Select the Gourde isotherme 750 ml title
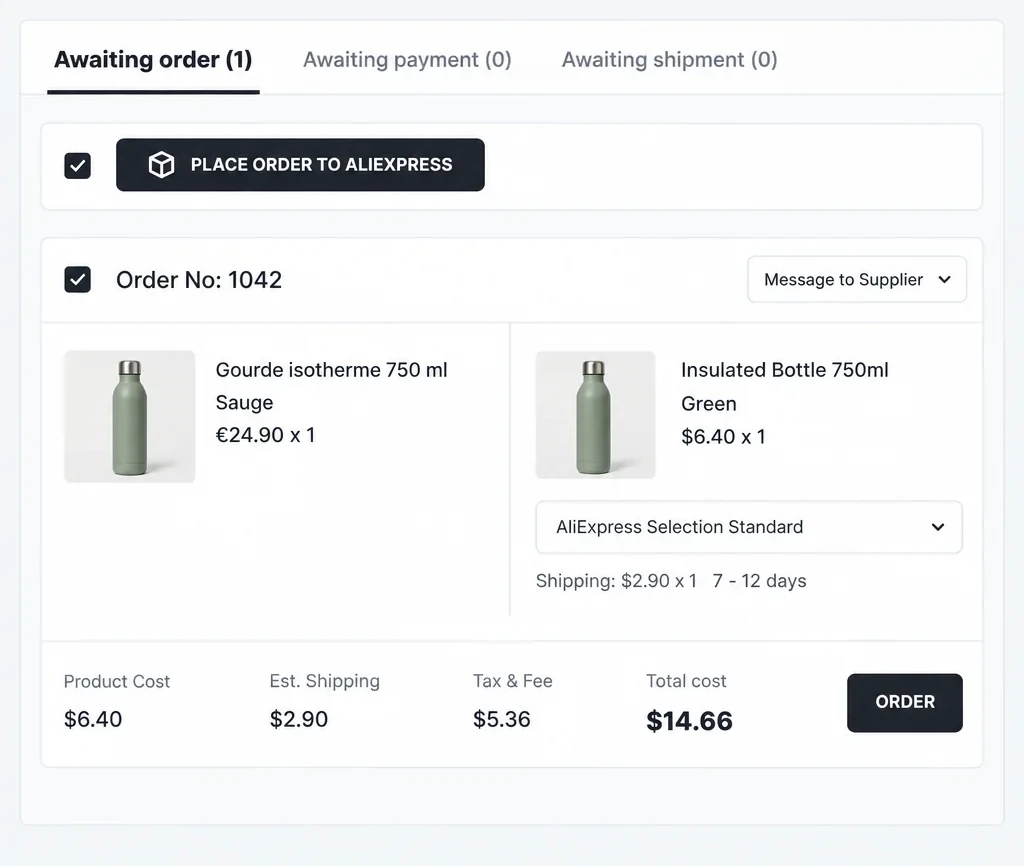Viewport: 1024px width, 866px height. click(x=332, y=370)
